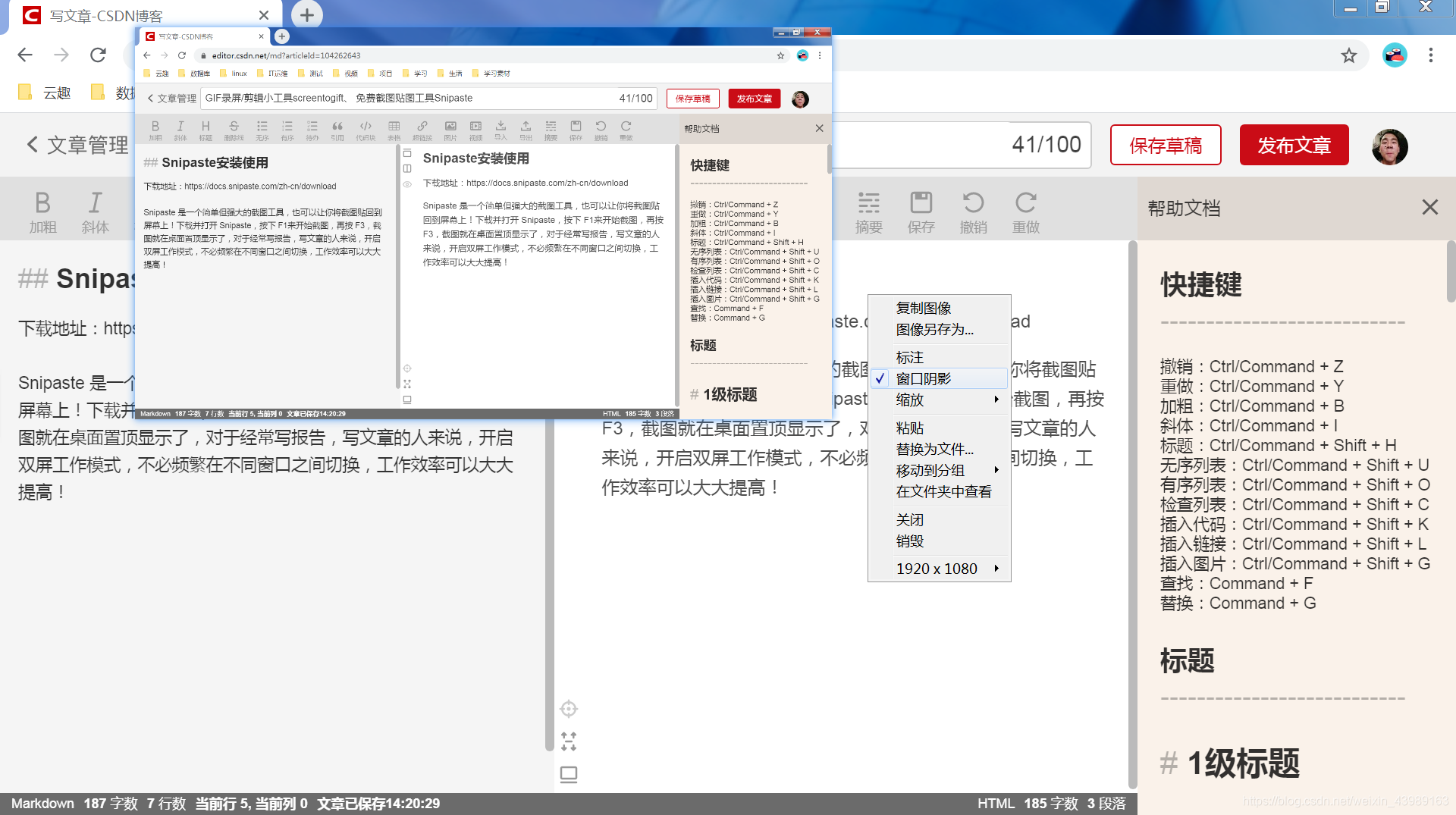
Task: Click the large window's Chrome profile avatar
Action: pyautogui.click(x=1395, y=55)
